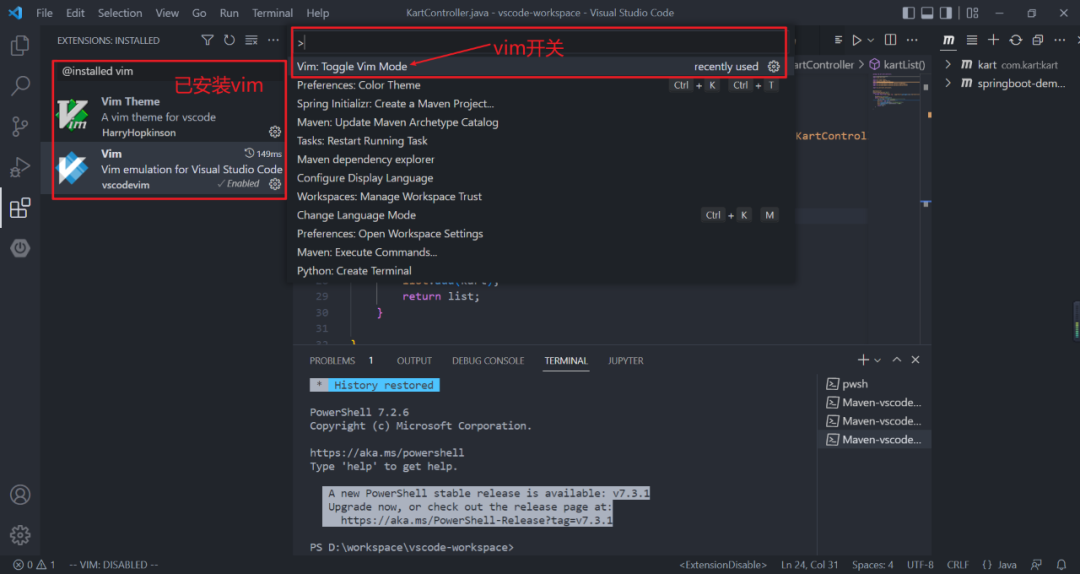Configure keybinding for Toggle Vim Mode
The height and width of the screenshot is (574, 1080).
(x=773, y=66)
